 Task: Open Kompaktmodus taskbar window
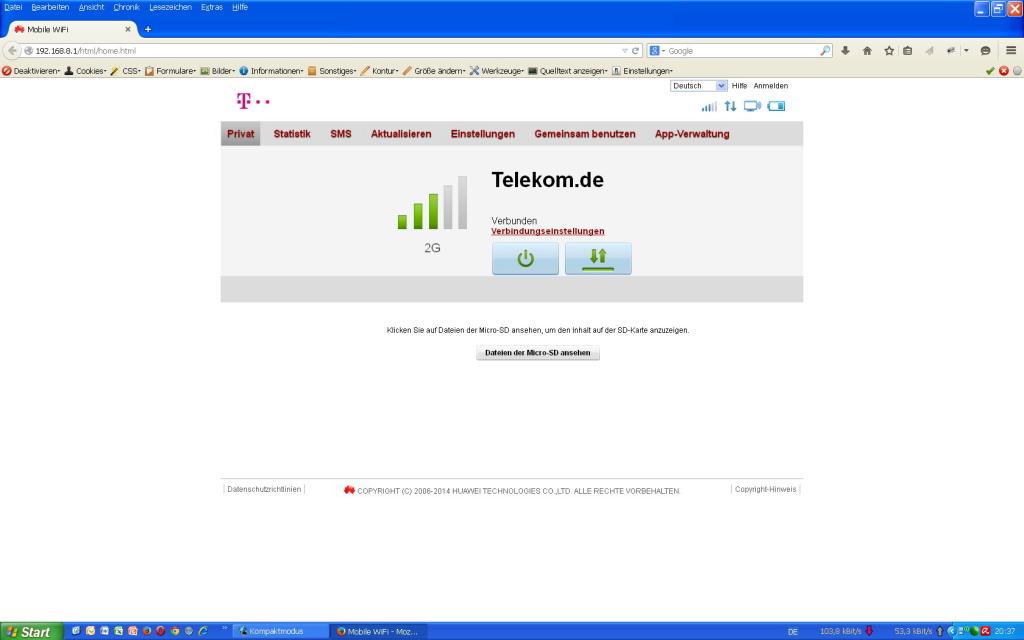coord(281,632)
